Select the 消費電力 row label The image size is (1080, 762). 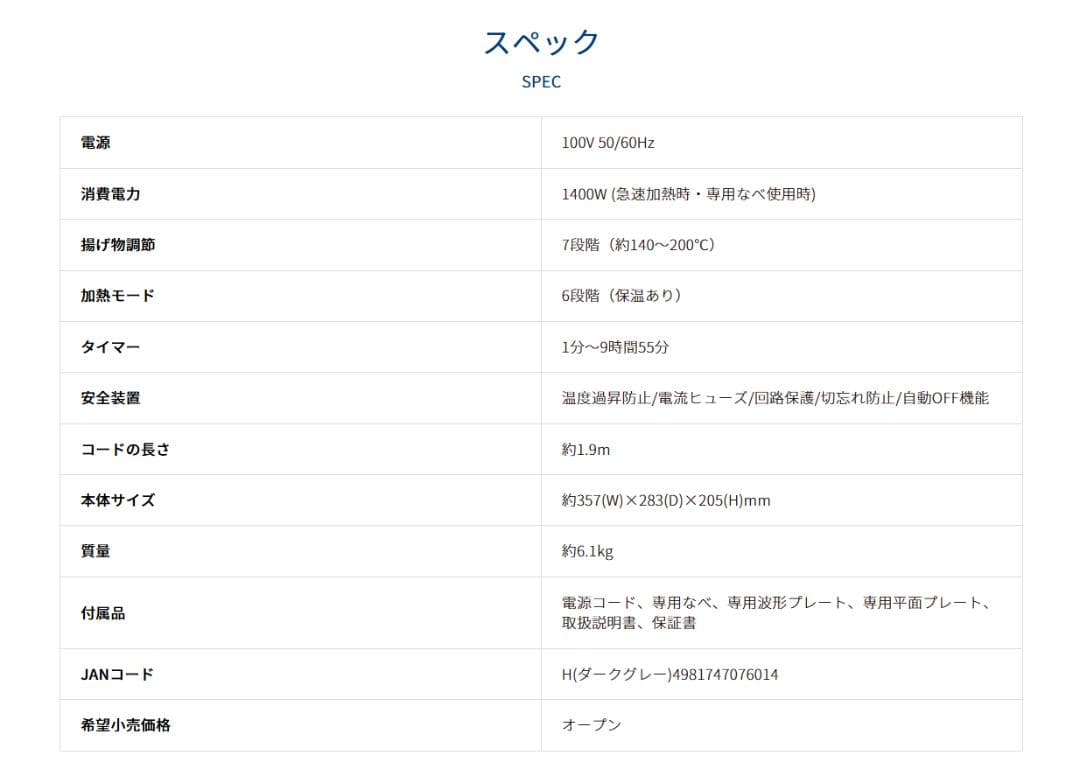(x=110, y=194)
